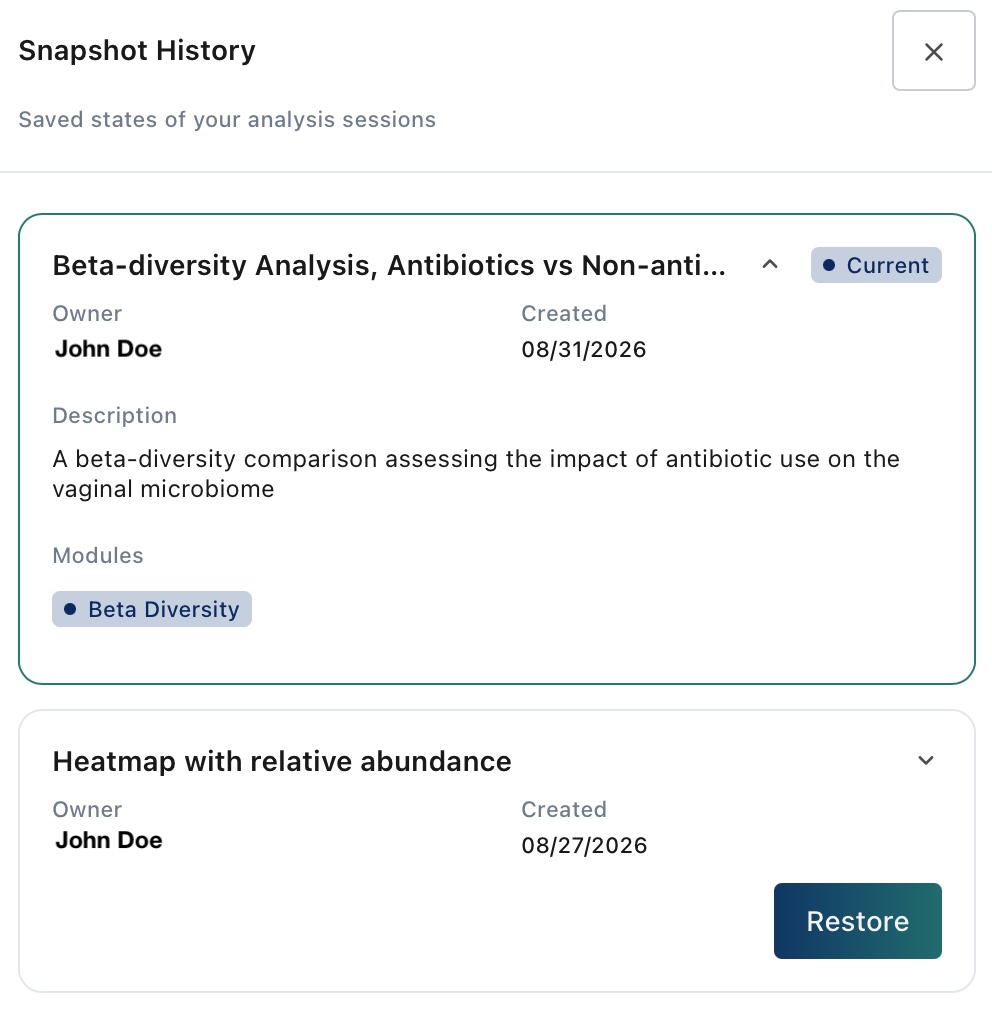992x1030 pixels.
Task: Click the created date 08/31/2026
Action: point(583,349)
